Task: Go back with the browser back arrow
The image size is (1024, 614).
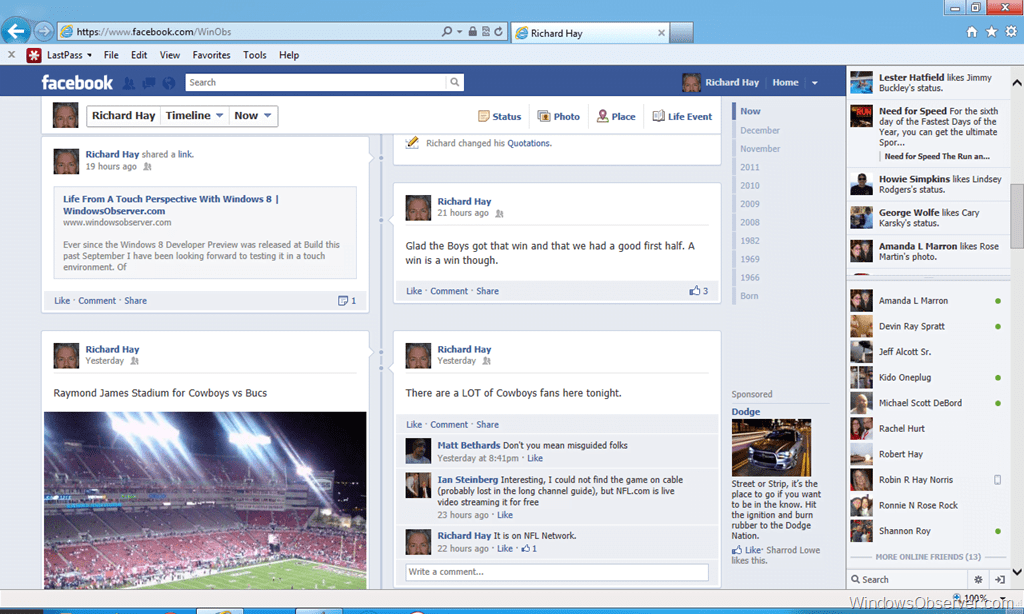Action: pyautogui.click(x=16, y=31)
